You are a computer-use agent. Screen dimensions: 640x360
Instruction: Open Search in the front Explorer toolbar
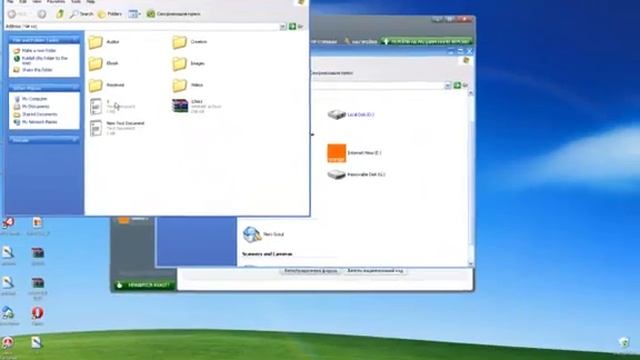(x=81, y=14)
